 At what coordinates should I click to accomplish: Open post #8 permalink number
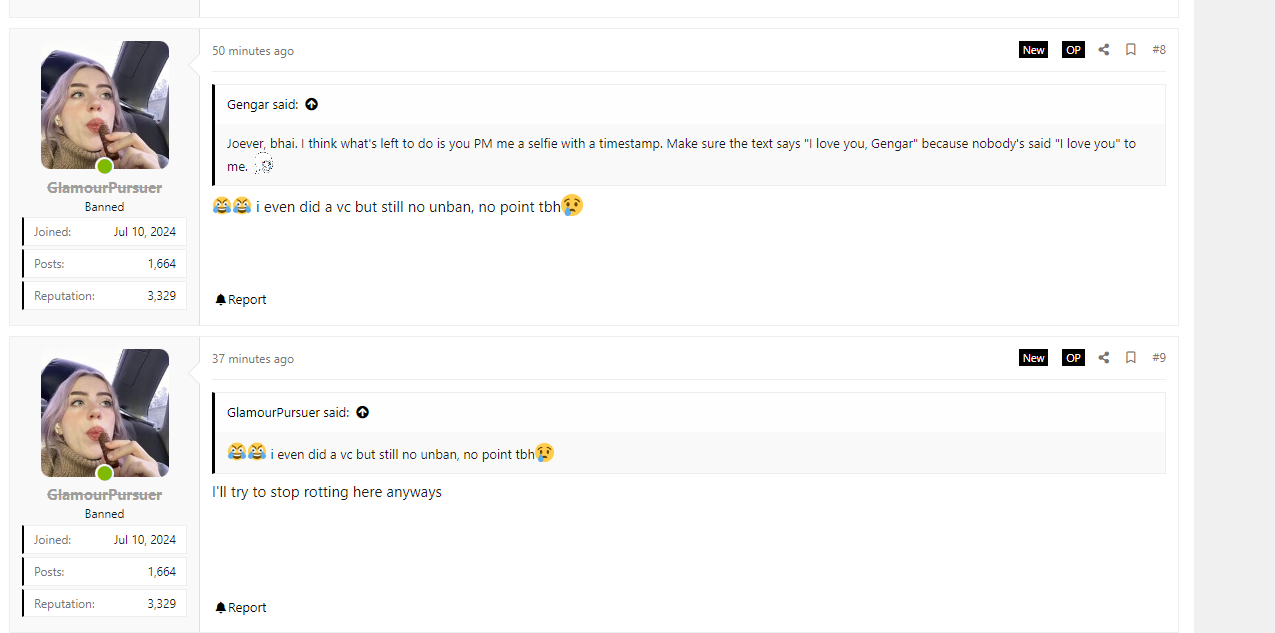point(1159,50)
